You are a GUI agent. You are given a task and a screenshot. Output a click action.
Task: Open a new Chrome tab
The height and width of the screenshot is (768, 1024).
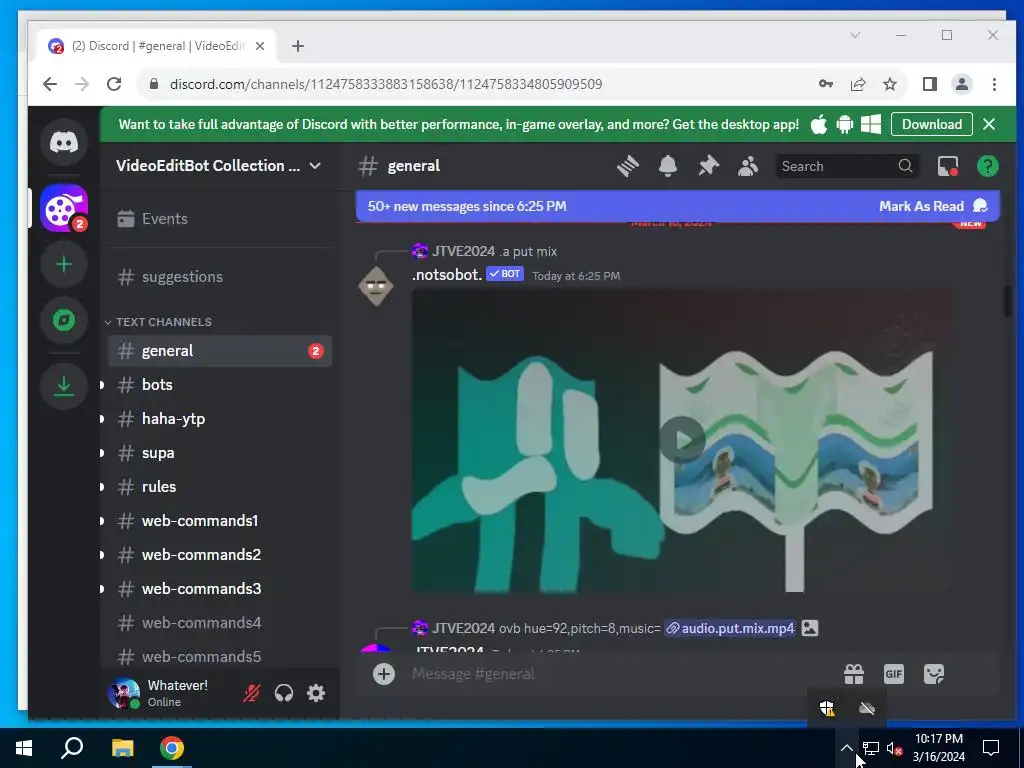click(x=298, y=46)
